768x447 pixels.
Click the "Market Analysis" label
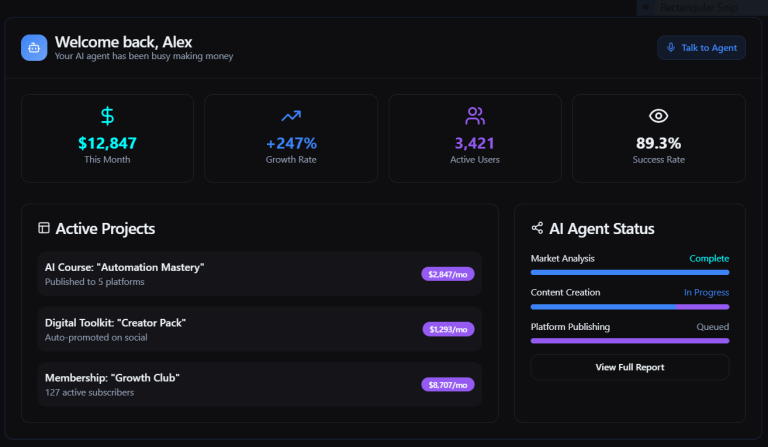click(562, 259)
